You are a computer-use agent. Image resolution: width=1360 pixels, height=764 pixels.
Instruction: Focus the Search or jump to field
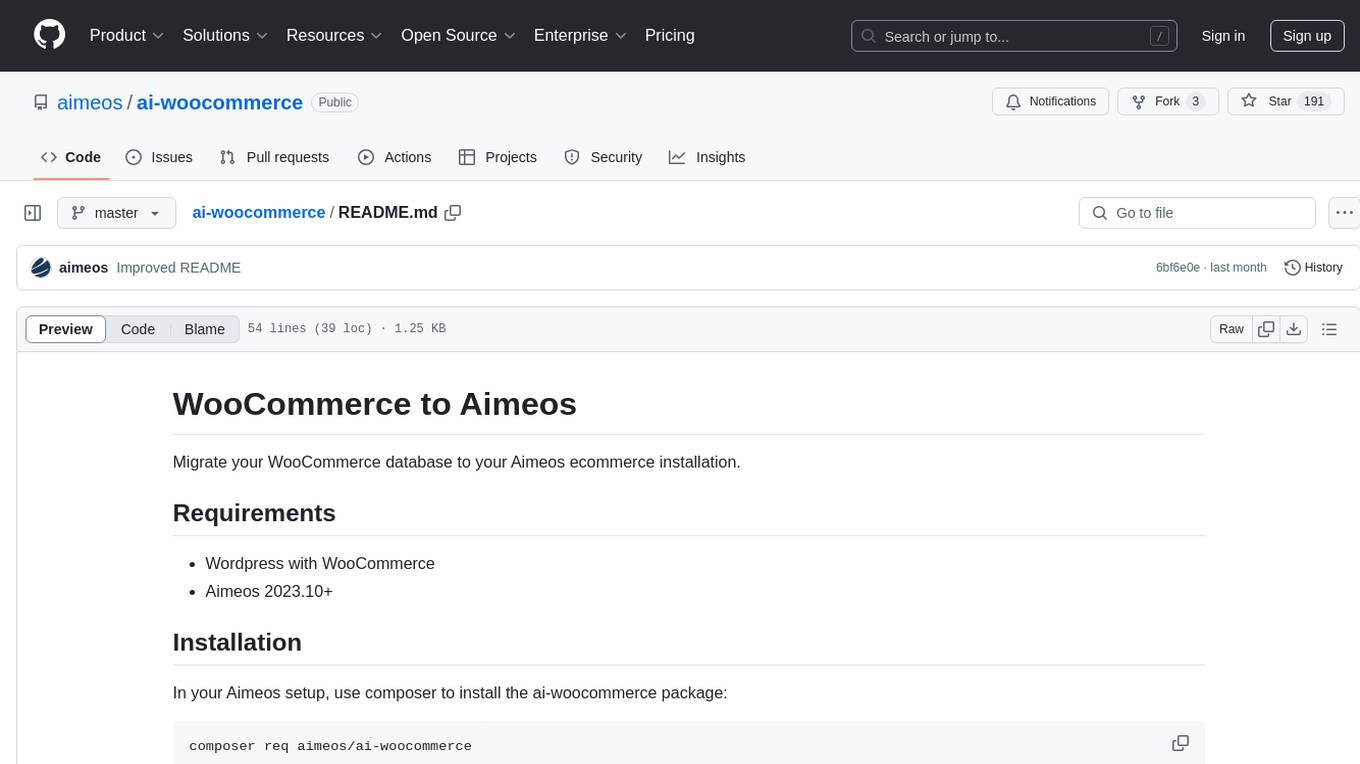point(1014,36)
